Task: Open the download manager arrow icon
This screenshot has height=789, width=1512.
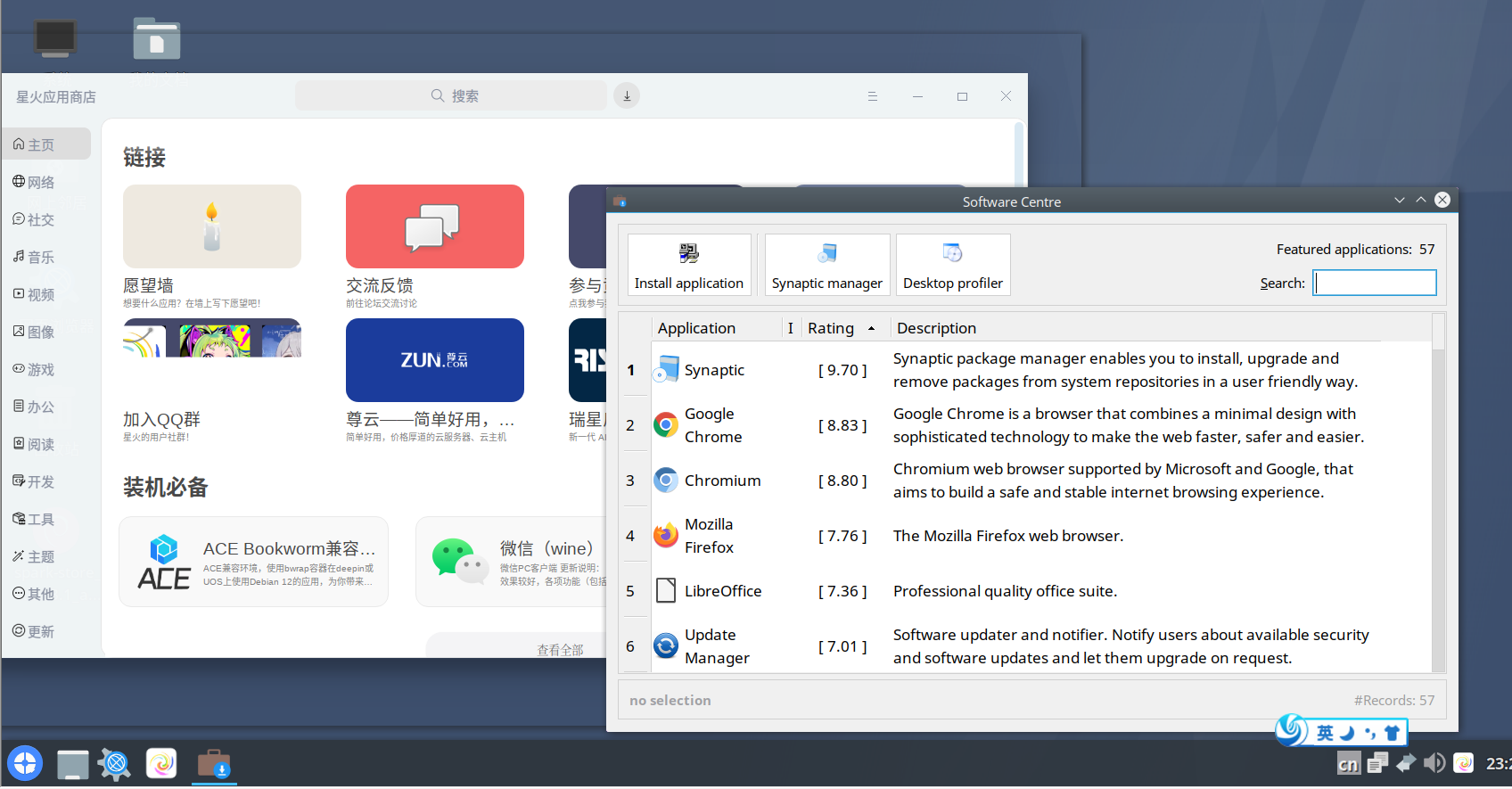Action: tap(627, 96)
